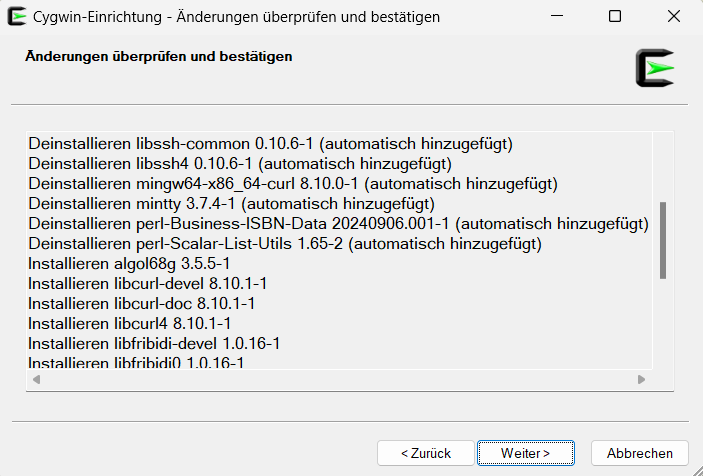Select the Deinstallieren perl-Business-ISBN-Data line
Viewport: 703px width, 476px height.
[x=338, y=224]
